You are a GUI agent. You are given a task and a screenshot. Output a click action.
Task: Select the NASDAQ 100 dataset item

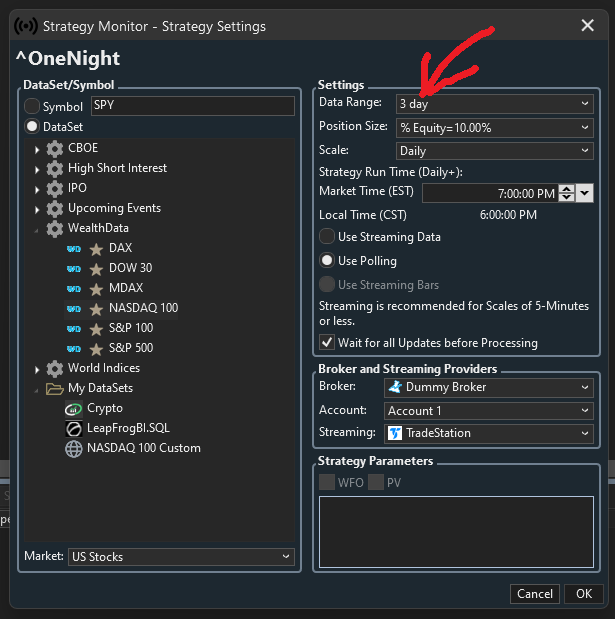pyautogui.click(x=142, y=308)
